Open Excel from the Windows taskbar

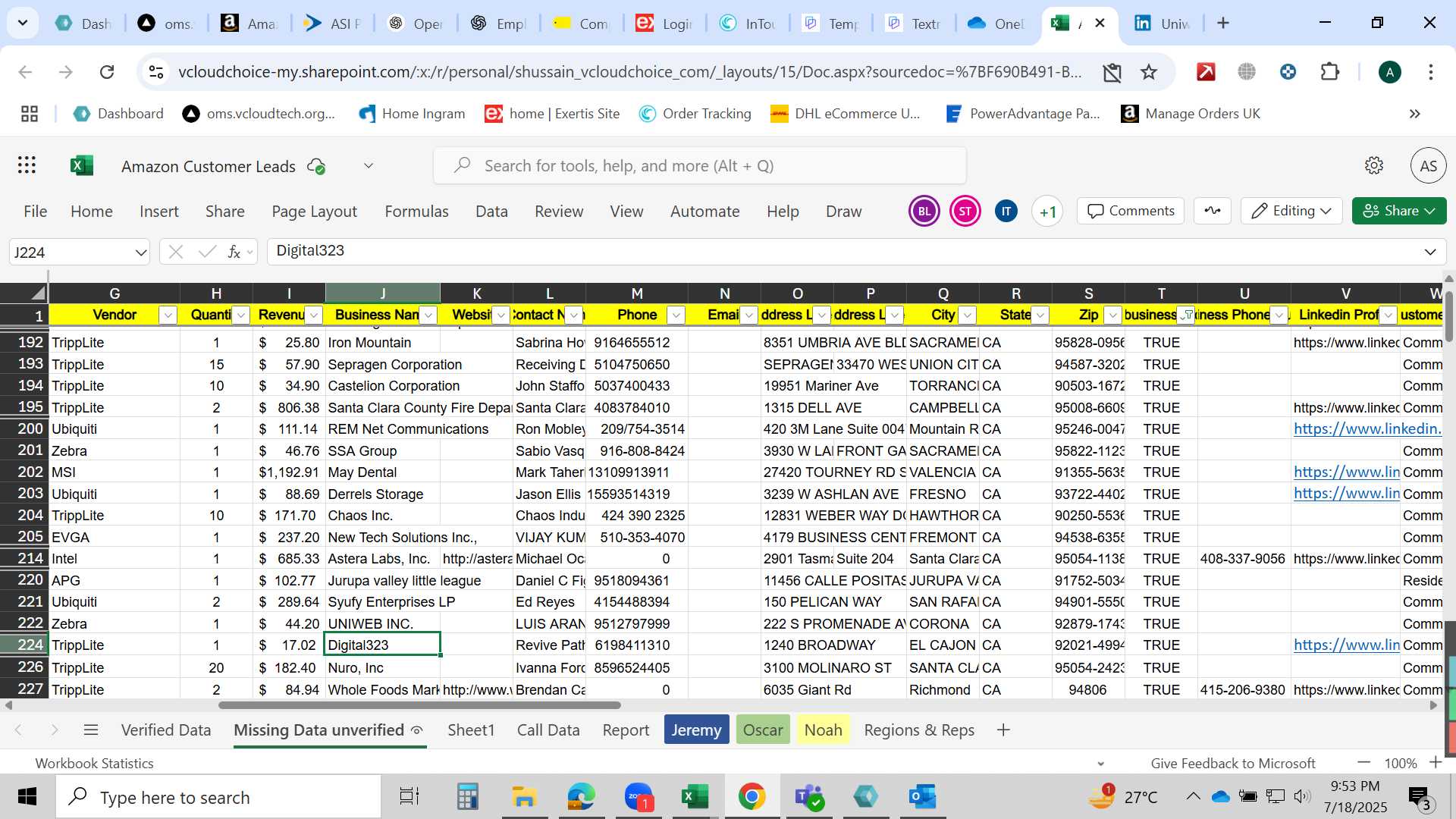(694, 797)
